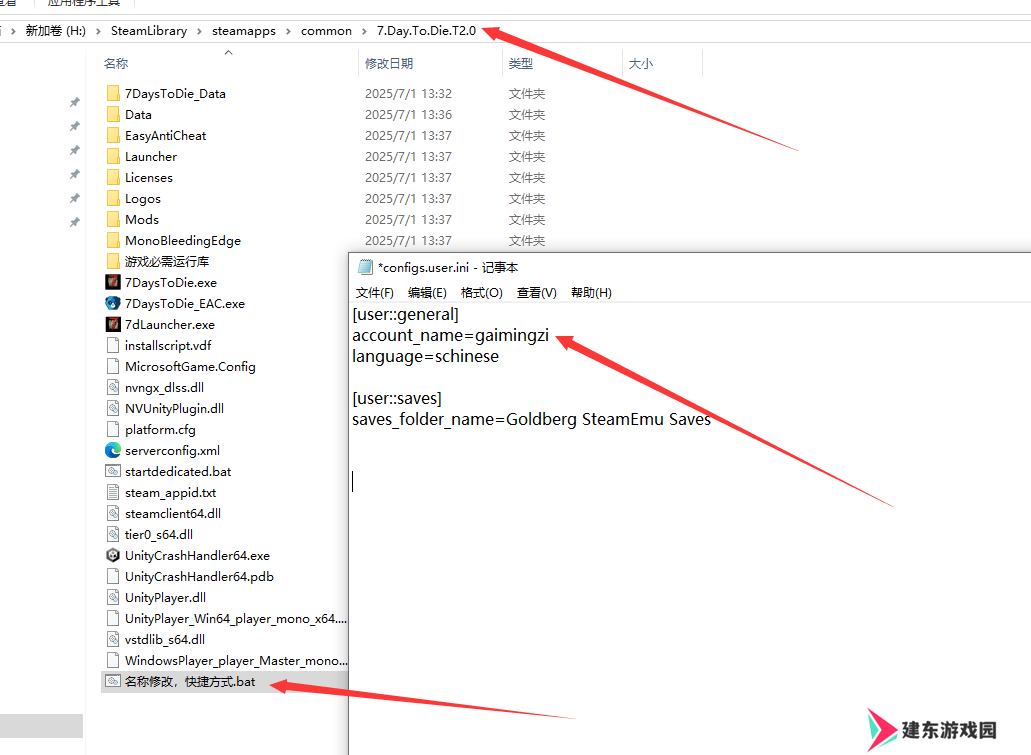The height and width of the screenshot is (755, 1031).
Task: Click the account_name=gaimingzi line in Notepad
Action: tap(450, 335)
